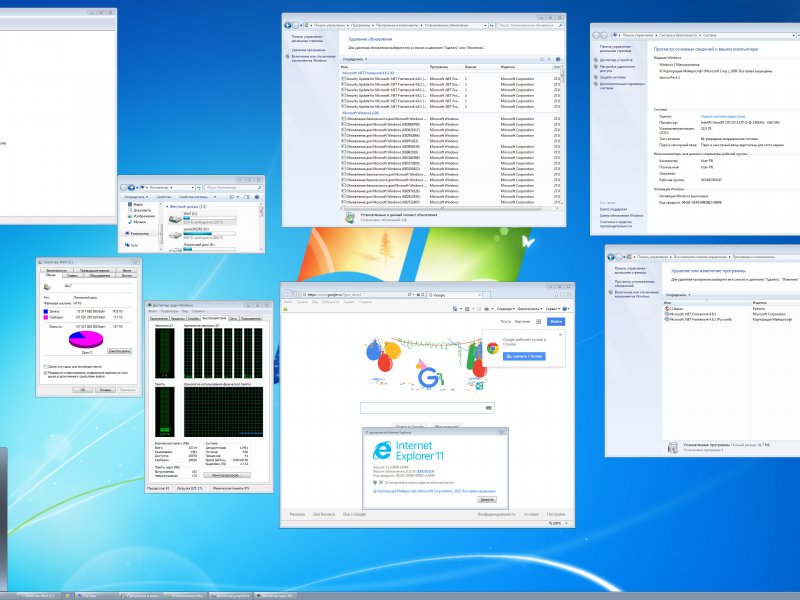Click the shield icon beside Windows features in the Installed Updates sidebar

[x=288, y=57]
